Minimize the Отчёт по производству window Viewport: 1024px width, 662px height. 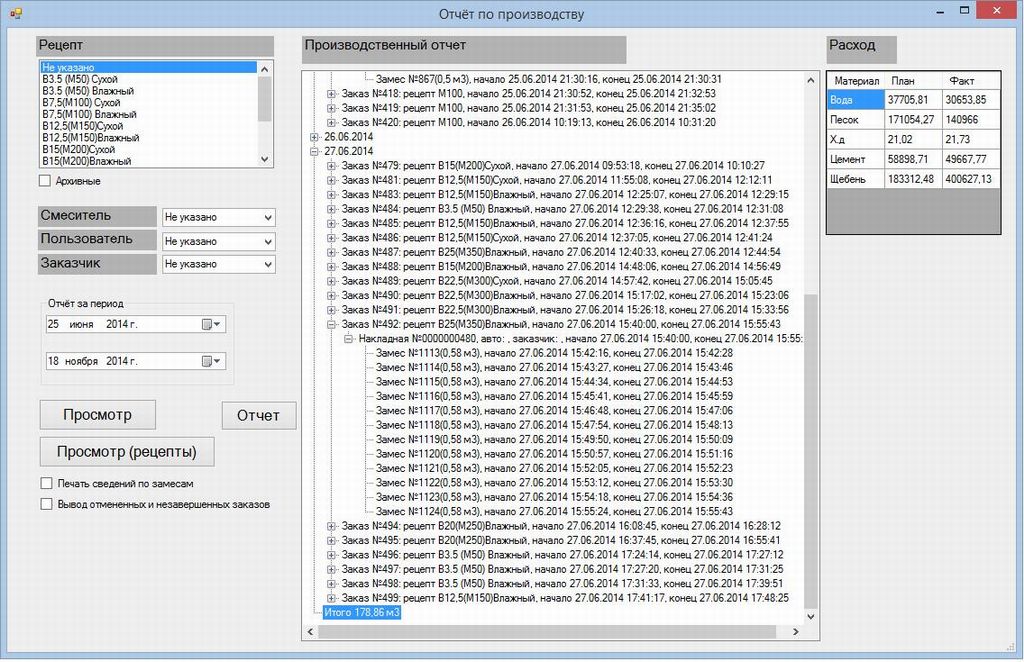click(x=940, y=11)
